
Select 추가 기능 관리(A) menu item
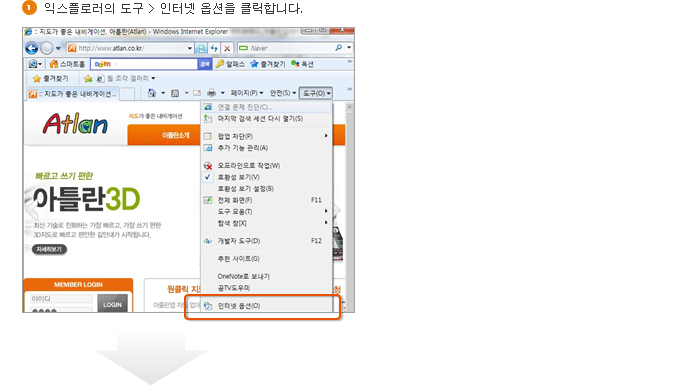click(266, 148)
